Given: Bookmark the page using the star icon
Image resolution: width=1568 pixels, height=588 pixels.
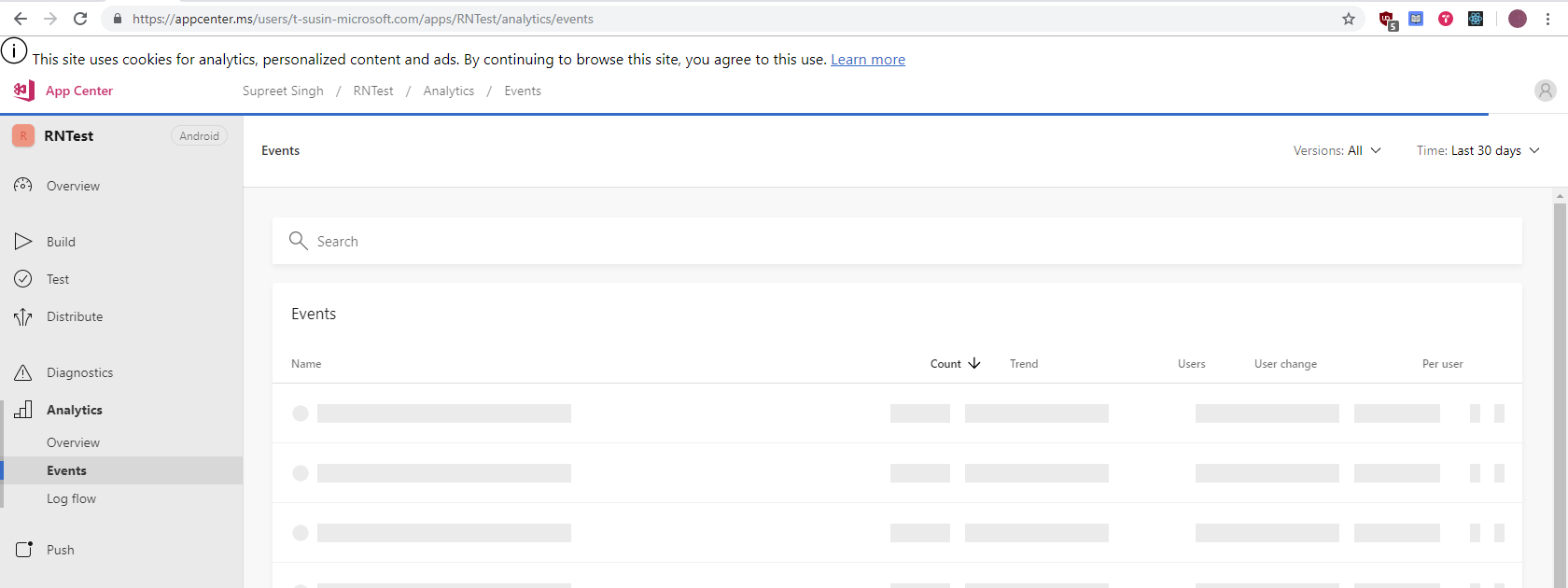Looking at the screenshot, I should (1348, 18).
